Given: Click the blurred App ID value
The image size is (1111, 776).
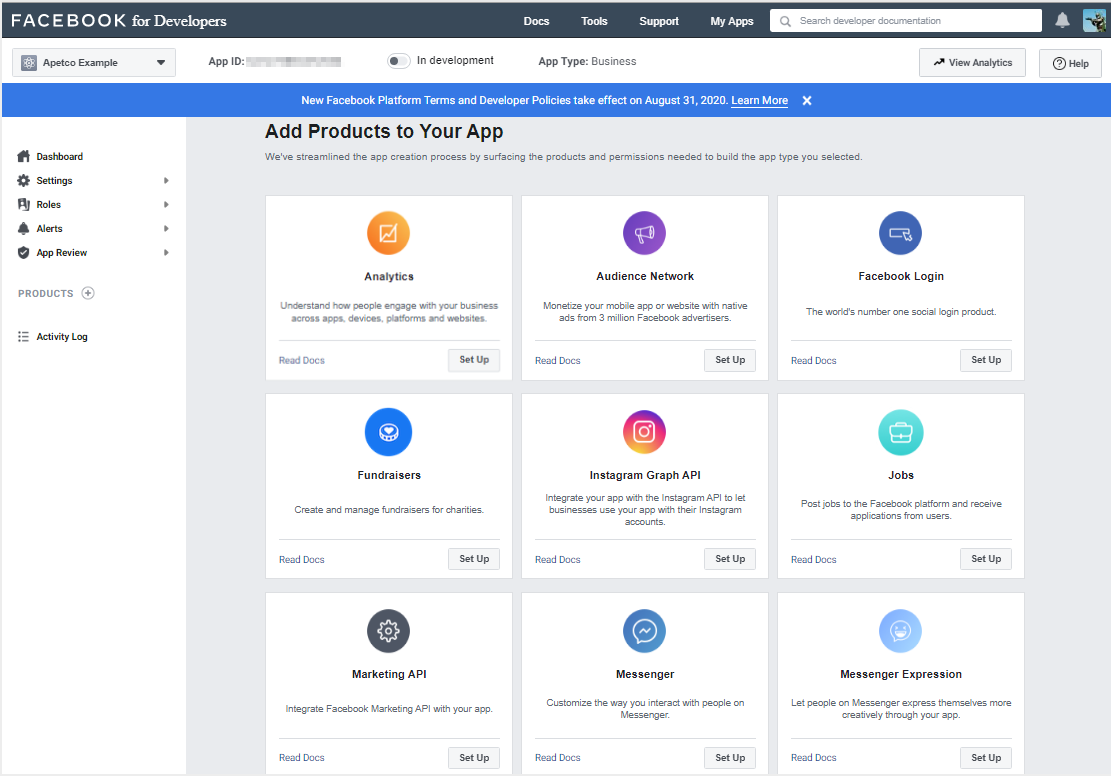Looking at the screenshot, I should [x=293, y=62].
